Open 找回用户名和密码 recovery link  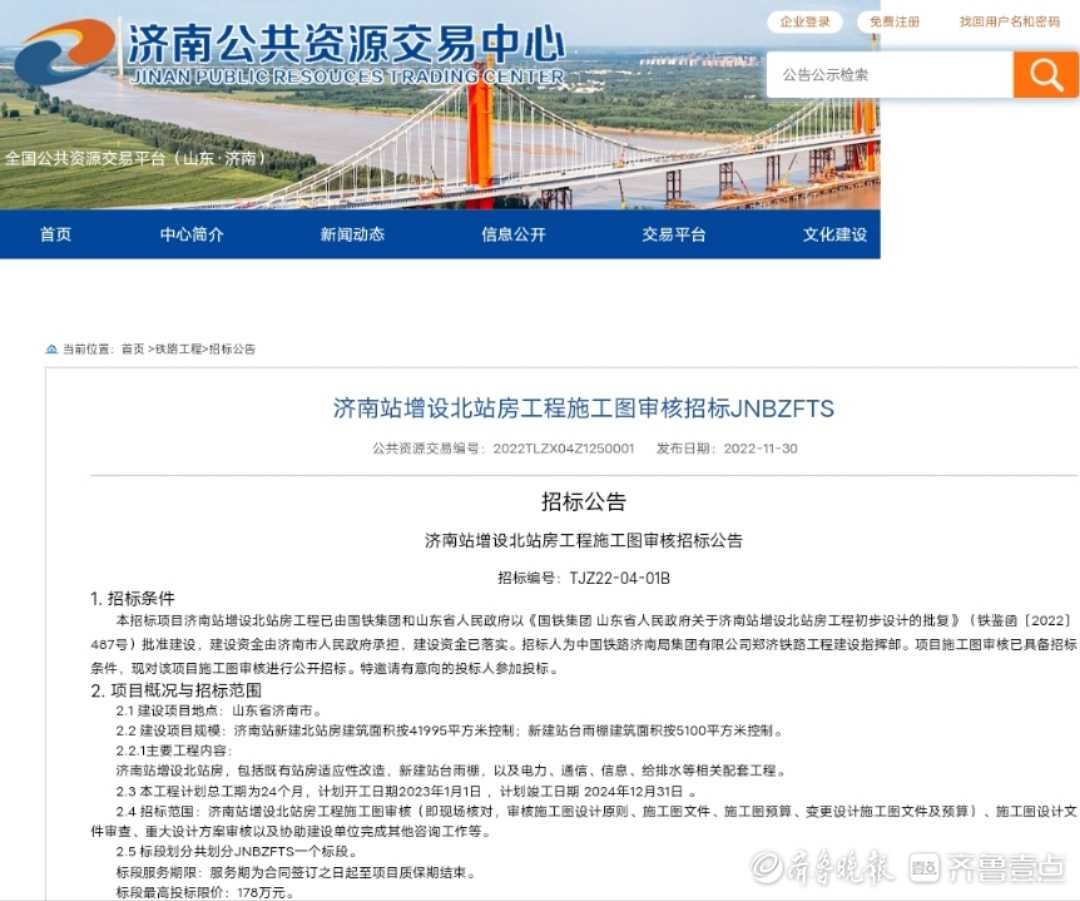tap(1009, 22)
